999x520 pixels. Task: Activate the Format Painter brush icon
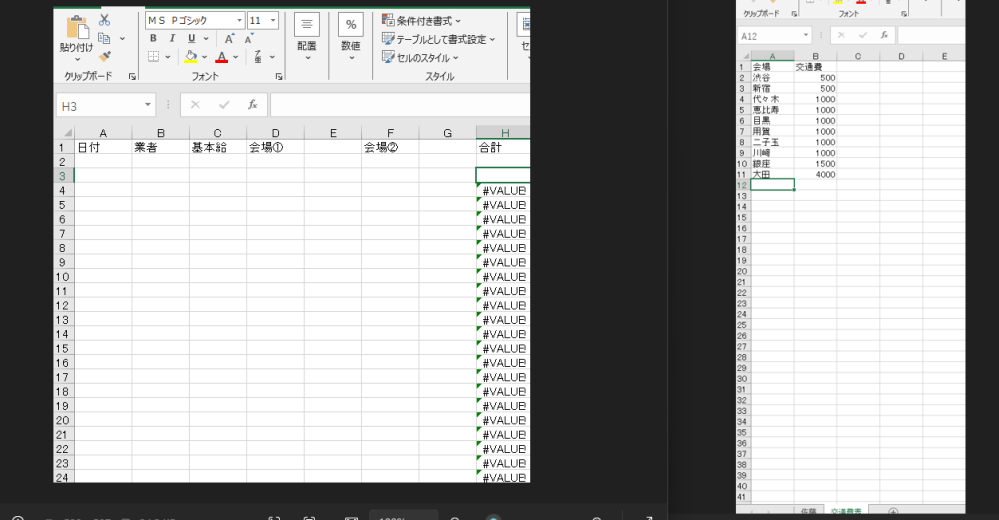click(x=105, y=57)
